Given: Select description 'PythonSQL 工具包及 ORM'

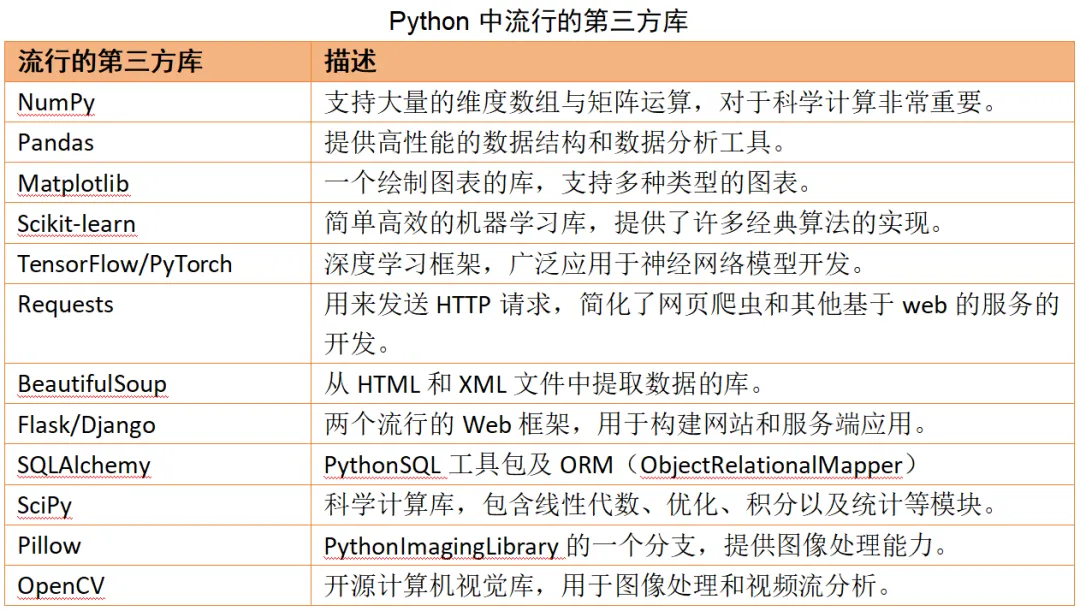Looking at the screenshot, I should 468,465.
